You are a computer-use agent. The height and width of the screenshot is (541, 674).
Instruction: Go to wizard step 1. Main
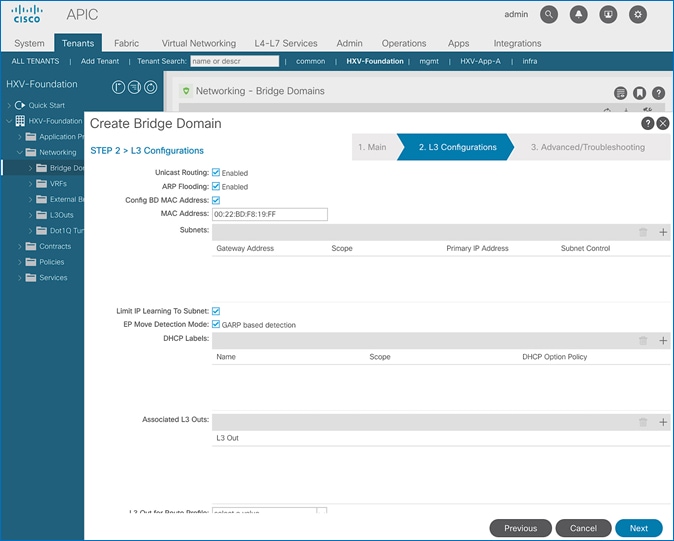372,147
